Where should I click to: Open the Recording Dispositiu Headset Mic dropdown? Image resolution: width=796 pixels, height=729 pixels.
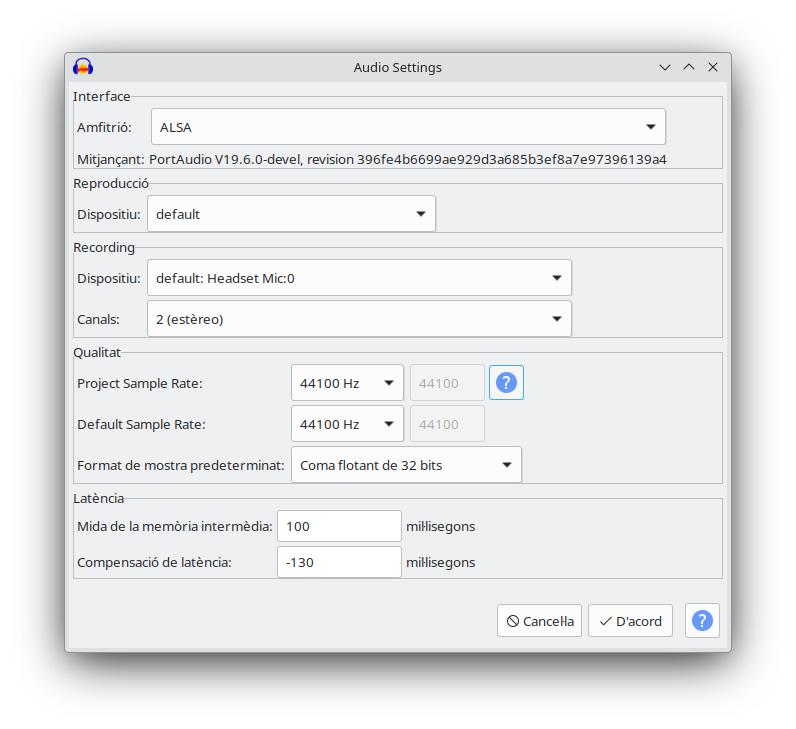pyautogui.click(x=359, y=278)
